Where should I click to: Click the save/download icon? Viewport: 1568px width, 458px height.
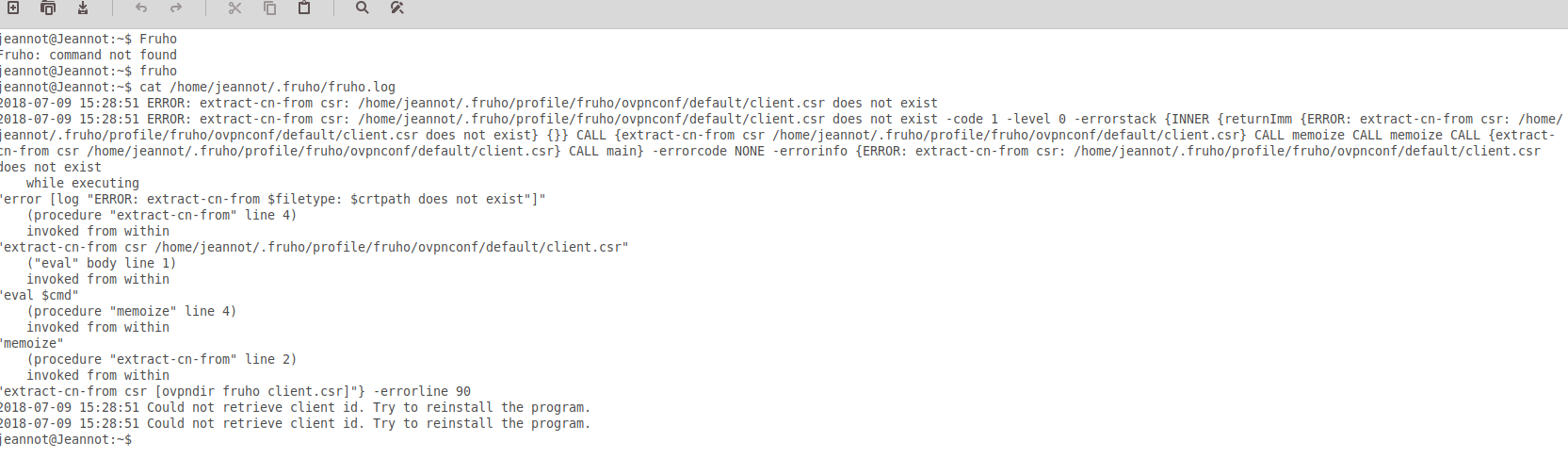(83, 8)
